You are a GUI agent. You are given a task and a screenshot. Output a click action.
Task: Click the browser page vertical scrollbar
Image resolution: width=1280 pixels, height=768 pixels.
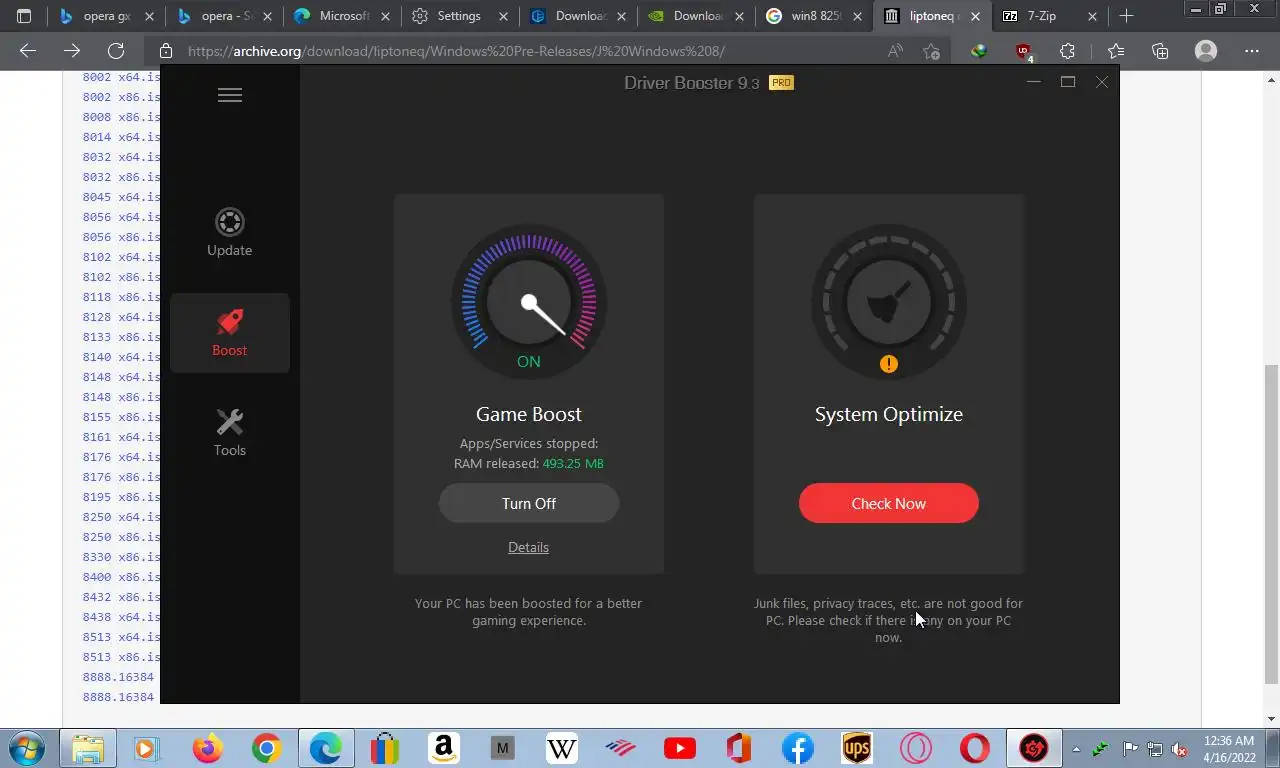pyautogui.click(x=1271, y=524)
